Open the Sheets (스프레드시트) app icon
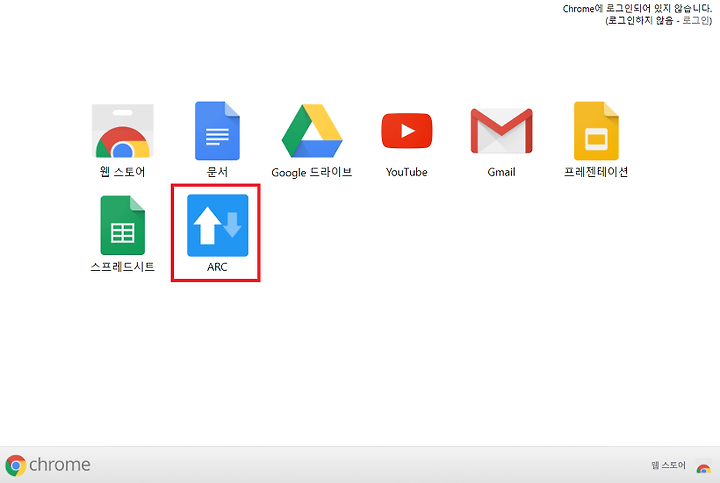This screenshot has width=720, height=483. click(123, 225)
